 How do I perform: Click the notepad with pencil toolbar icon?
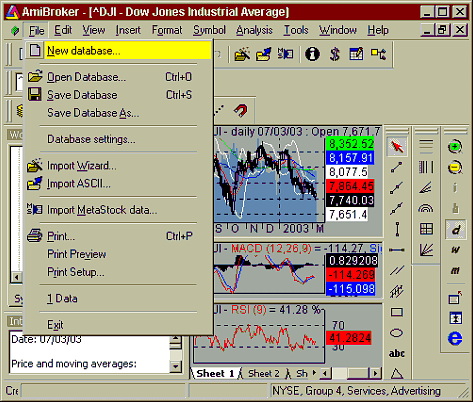(x=356, y=54)
